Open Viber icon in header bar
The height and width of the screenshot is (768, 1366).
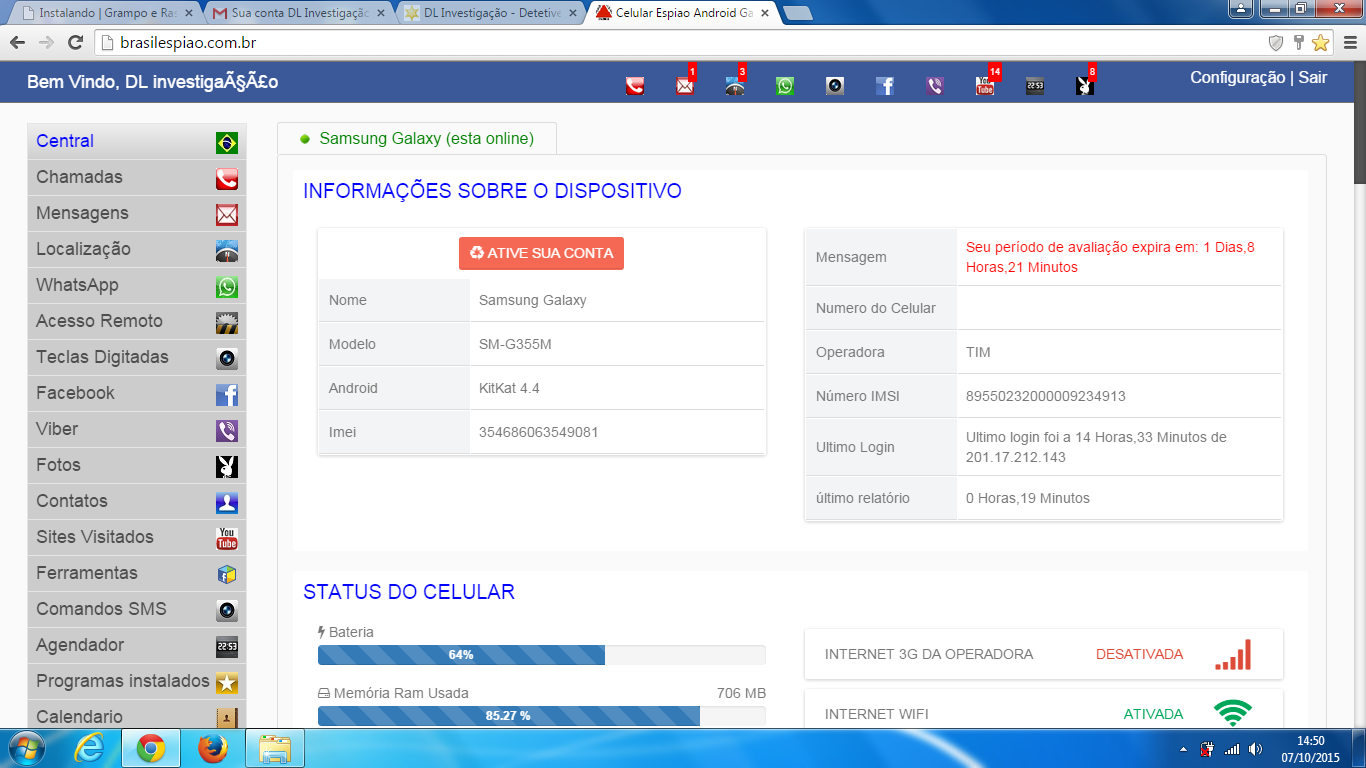[x=935, y=86]
